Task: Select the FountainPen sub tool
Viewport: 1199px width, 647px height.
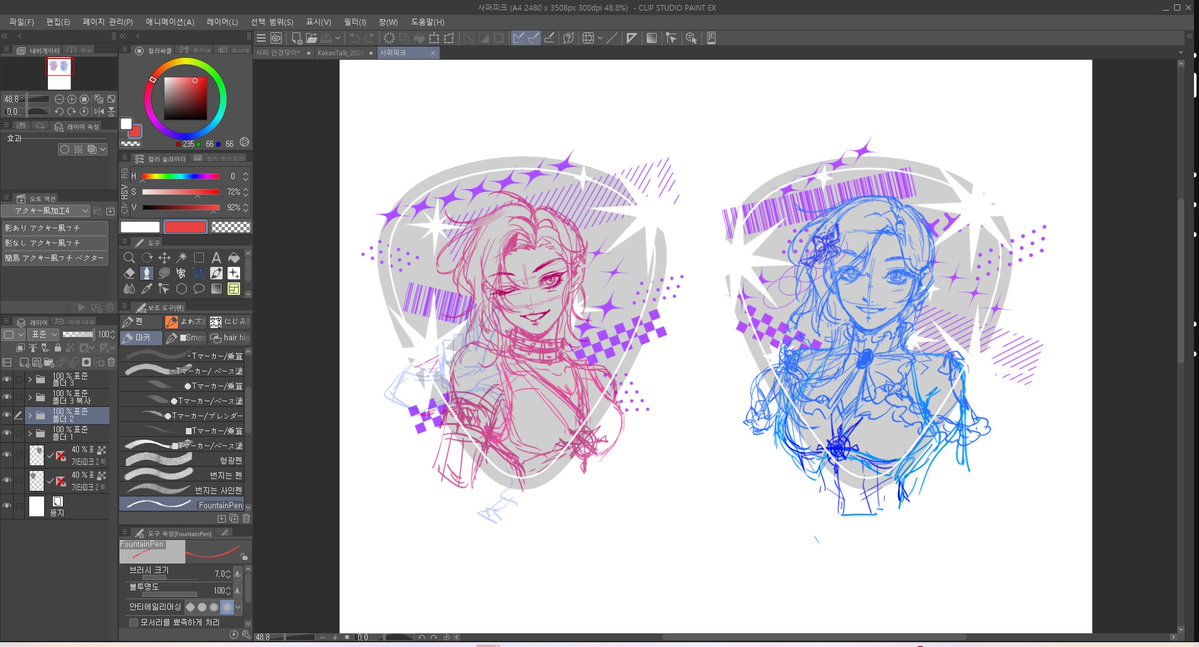Action: (182, 505)
